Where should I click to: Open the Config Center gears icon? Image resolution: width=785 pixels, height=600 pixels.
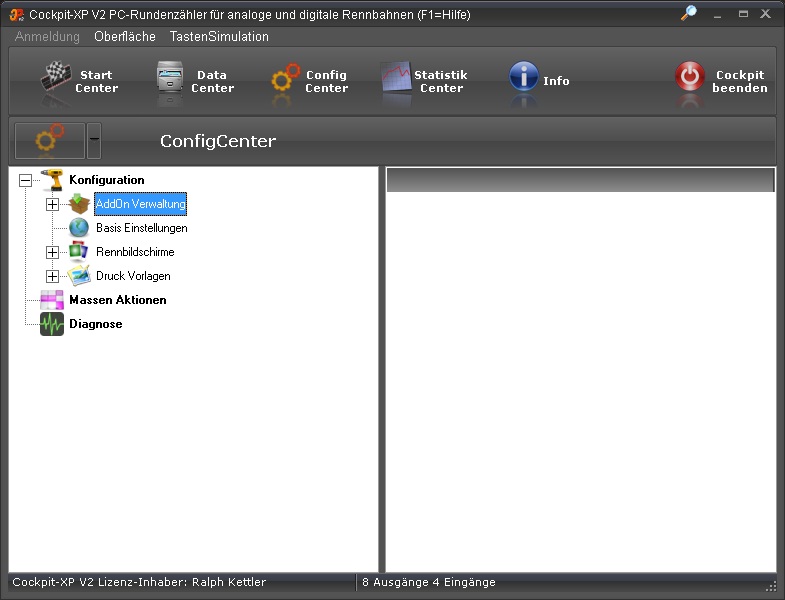click(x=285, y=77)
